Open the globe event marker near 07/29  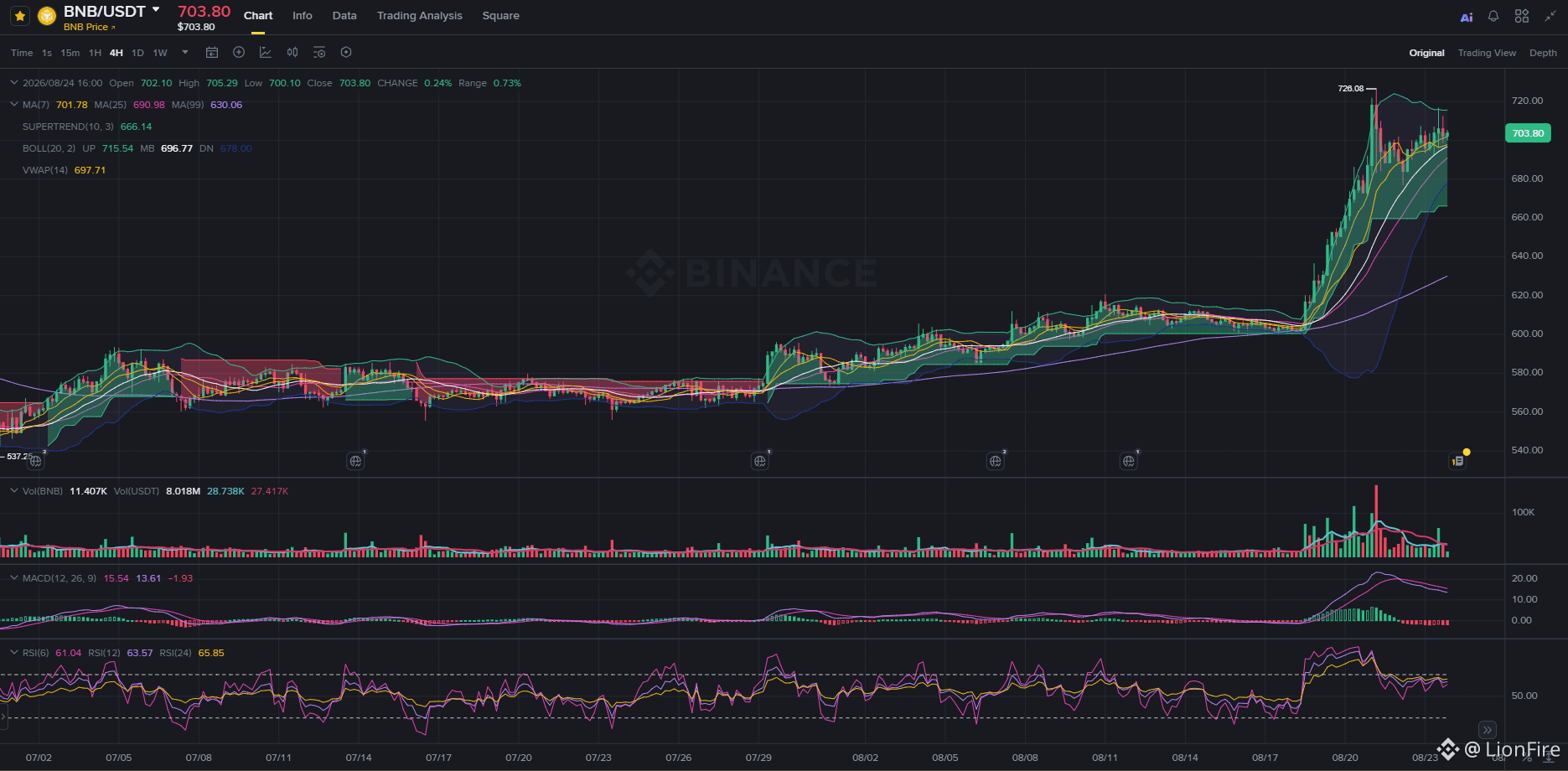point(760,460)
